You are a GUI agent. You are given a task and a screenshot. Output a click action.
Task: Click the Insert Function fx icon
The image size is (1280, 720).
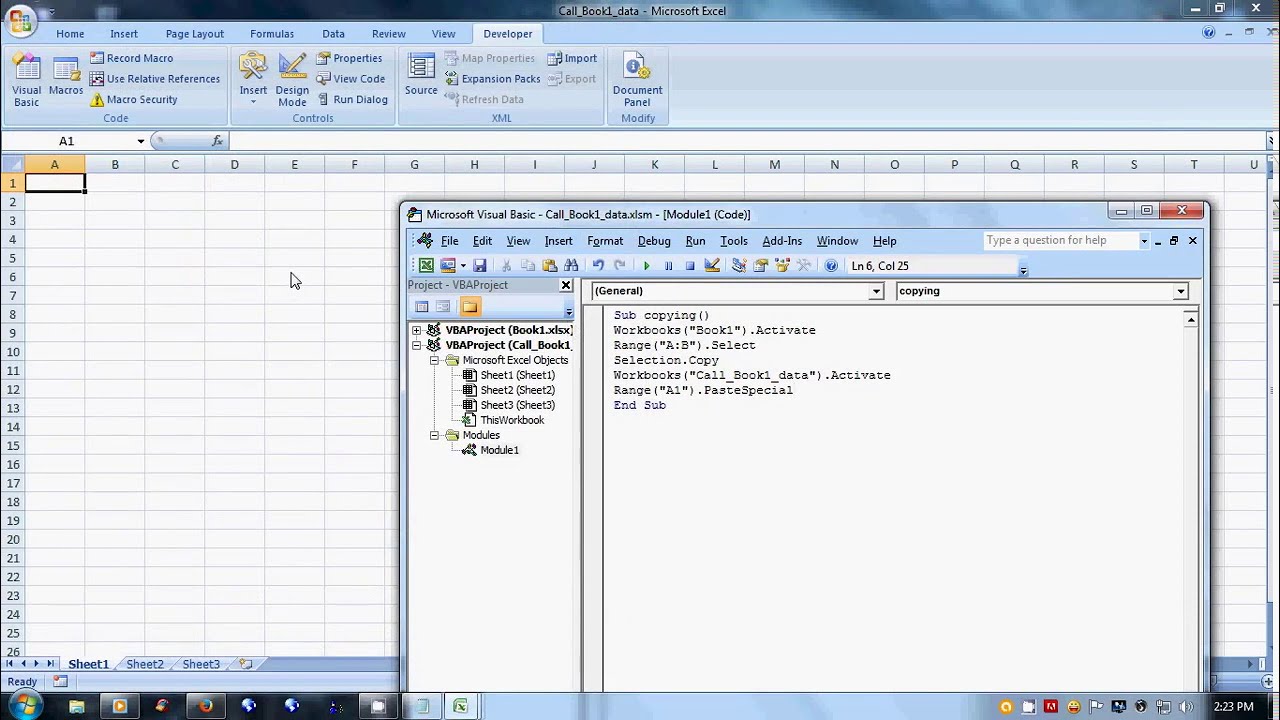pyautogui.click(x=217, y=141)
